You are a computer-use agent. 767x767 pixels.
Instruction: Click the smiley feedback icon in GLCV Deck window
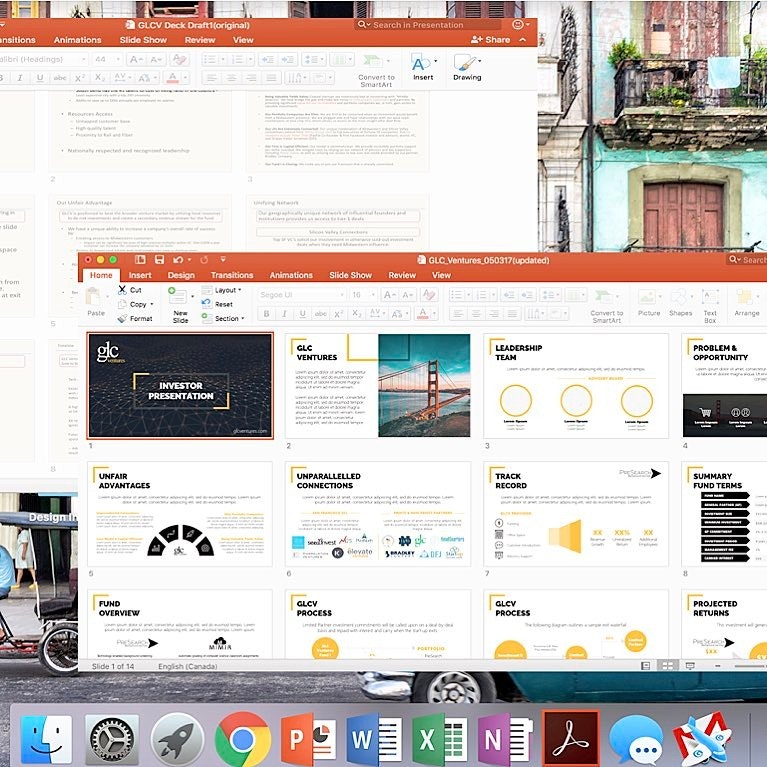(x=517, y=24)
